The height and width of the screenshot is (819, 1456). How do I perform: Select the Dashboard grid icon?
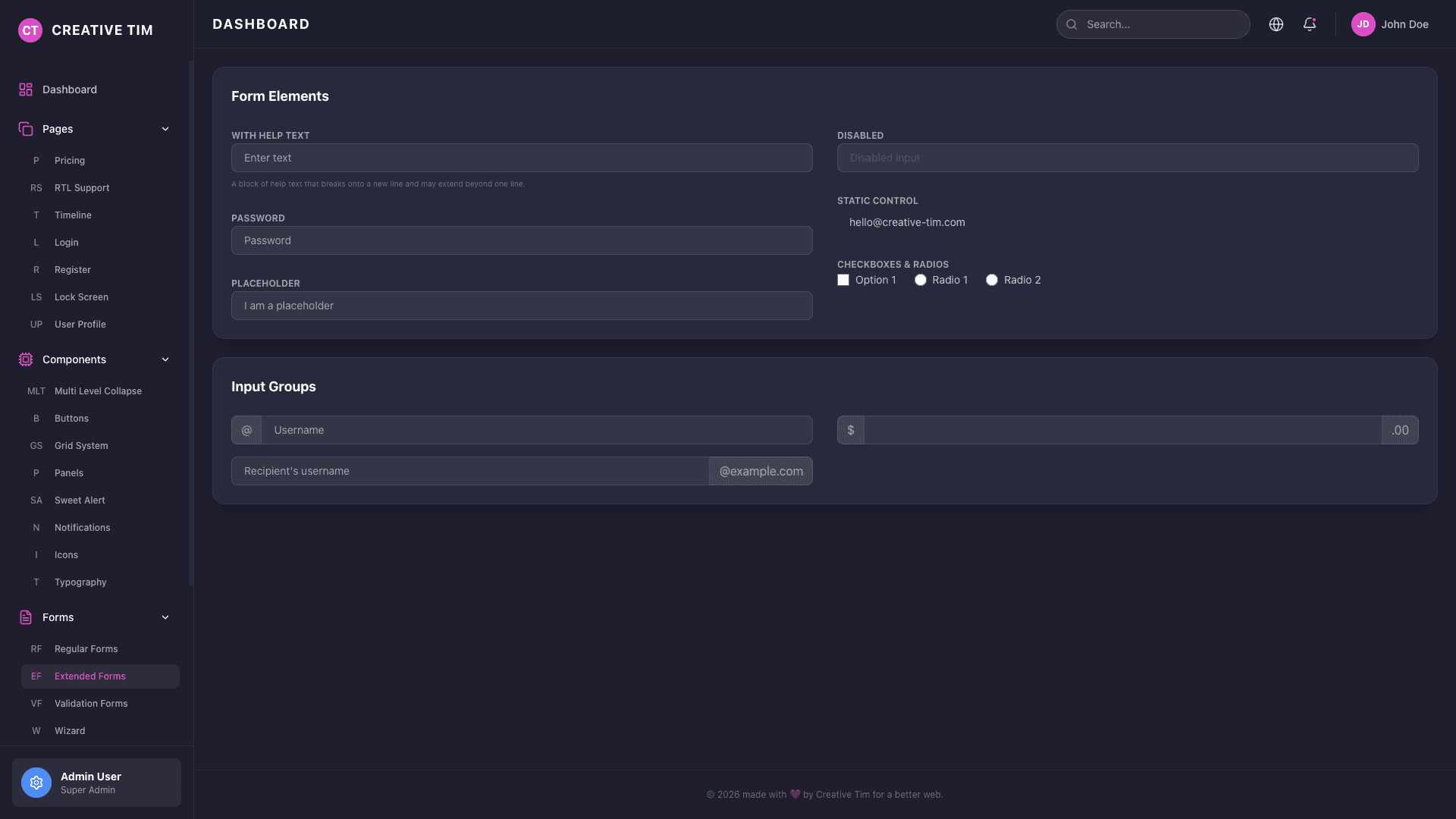26,89
